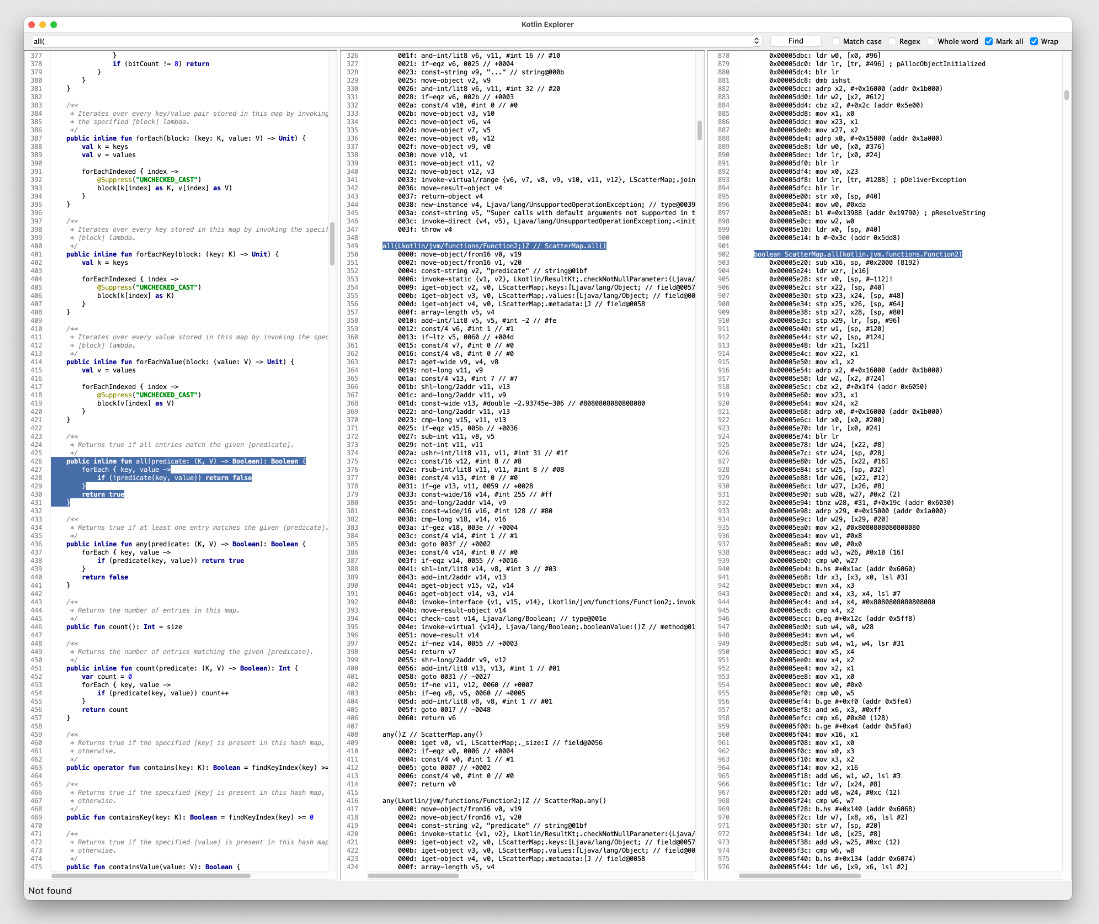Click line number 349 in bytecode gutter
The width and height of the screenshot is (1099, 924).
click(353, 246)
